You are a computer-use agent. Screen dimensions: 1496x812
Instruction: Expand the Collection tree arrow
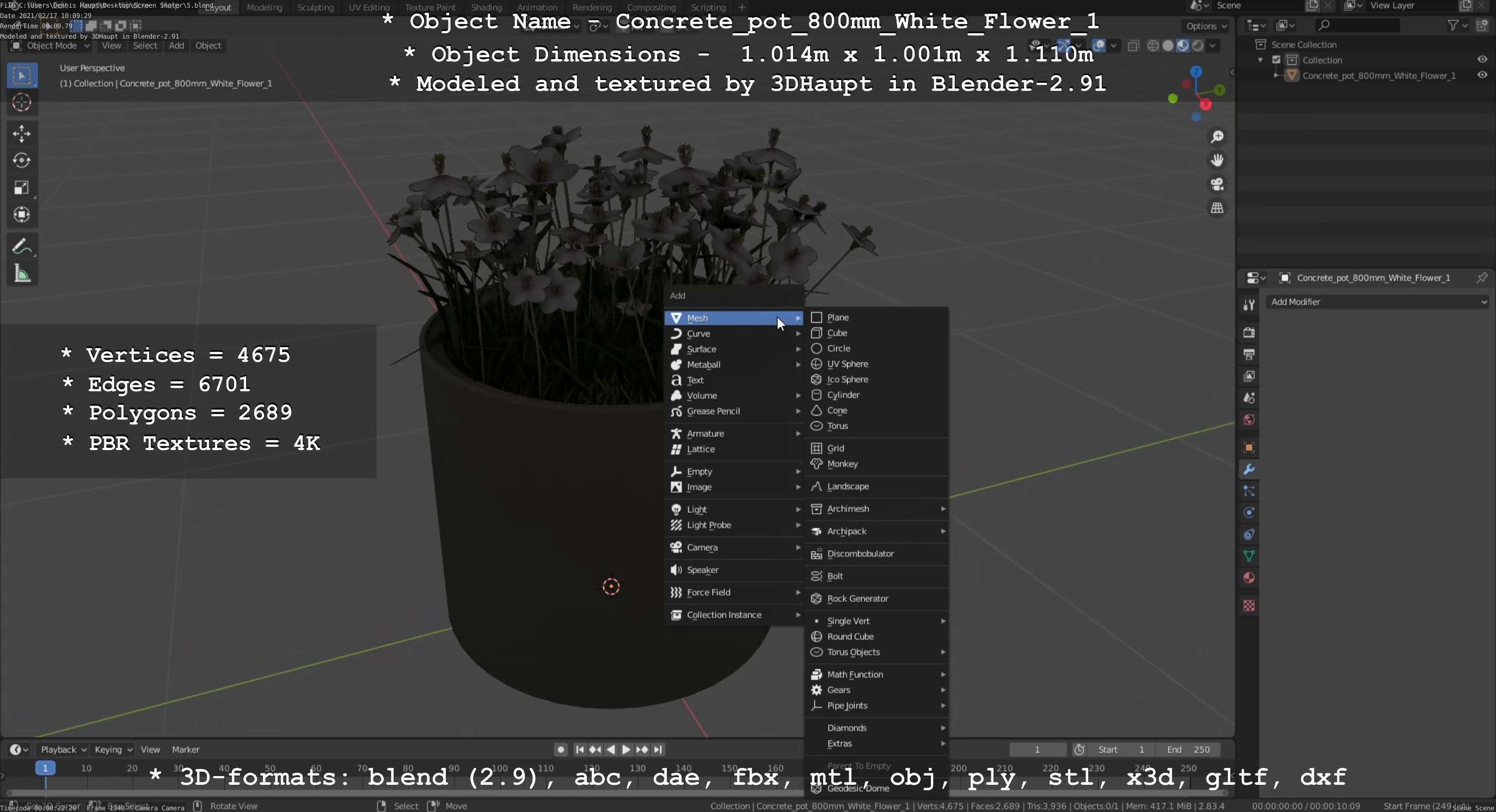pyautogui.click(x=1260, y=60)
